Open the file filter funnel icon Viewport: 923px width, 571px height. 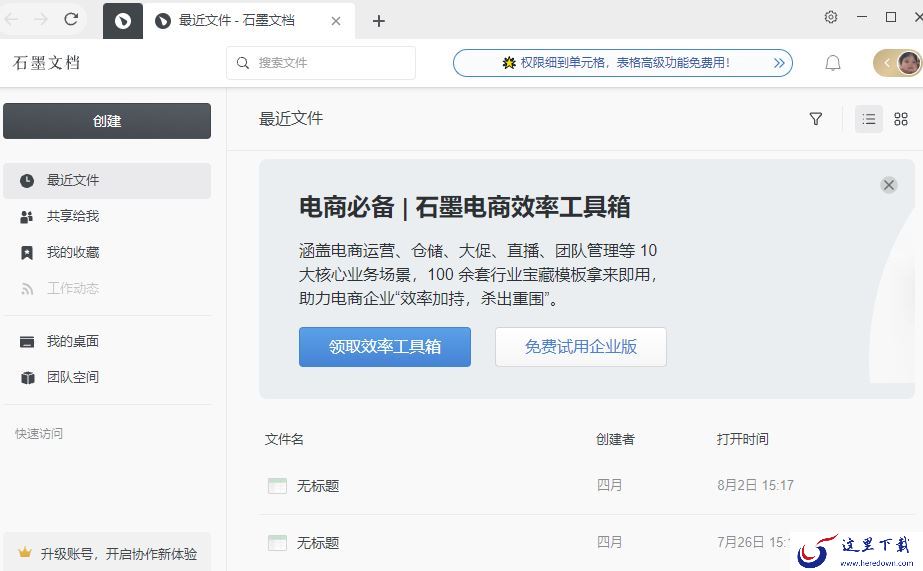(x=815, y=119)
